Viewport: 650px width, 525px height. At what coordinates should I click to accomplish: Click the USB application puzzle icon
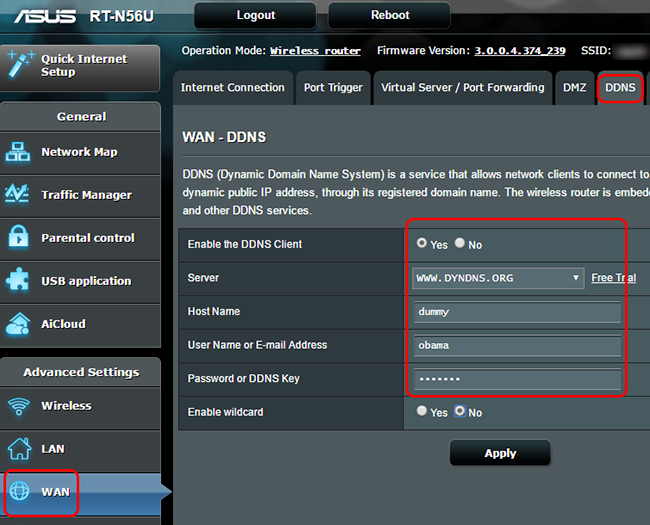coord(18,280)
